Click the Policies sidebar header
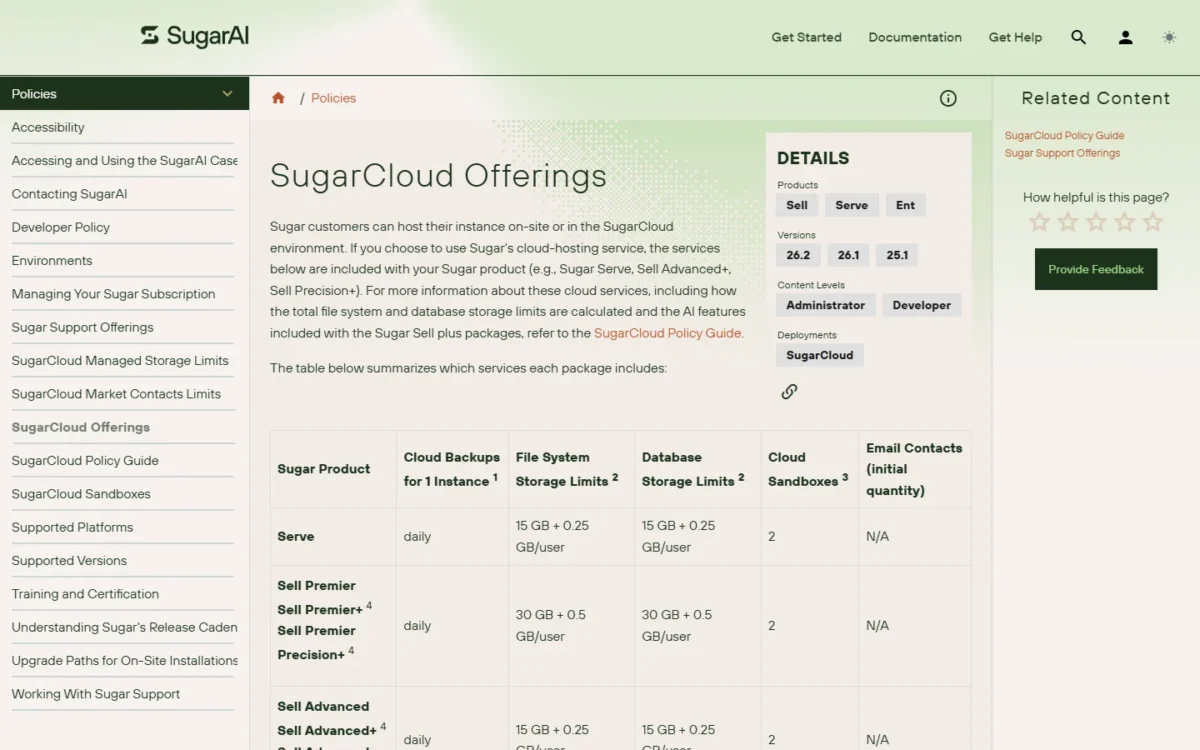Screen dimensions: 1200x750 click(x=124, y=94)
